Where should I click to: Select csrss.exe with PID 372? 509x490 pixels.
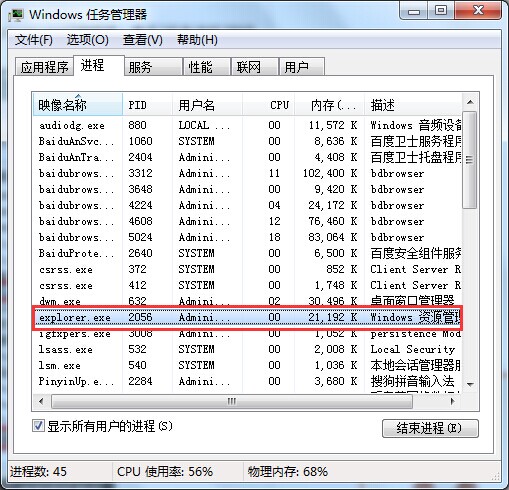248,269
